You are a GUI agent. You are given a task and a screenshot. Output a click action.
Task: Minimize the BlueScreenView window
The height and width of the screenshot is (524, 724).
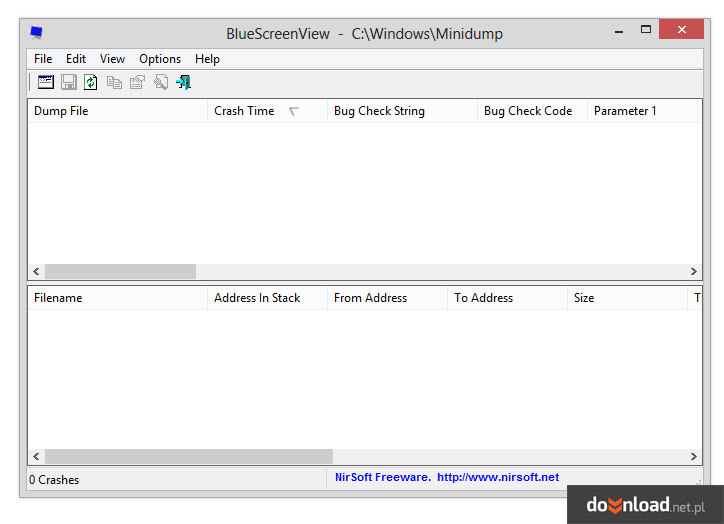(619, 30)
